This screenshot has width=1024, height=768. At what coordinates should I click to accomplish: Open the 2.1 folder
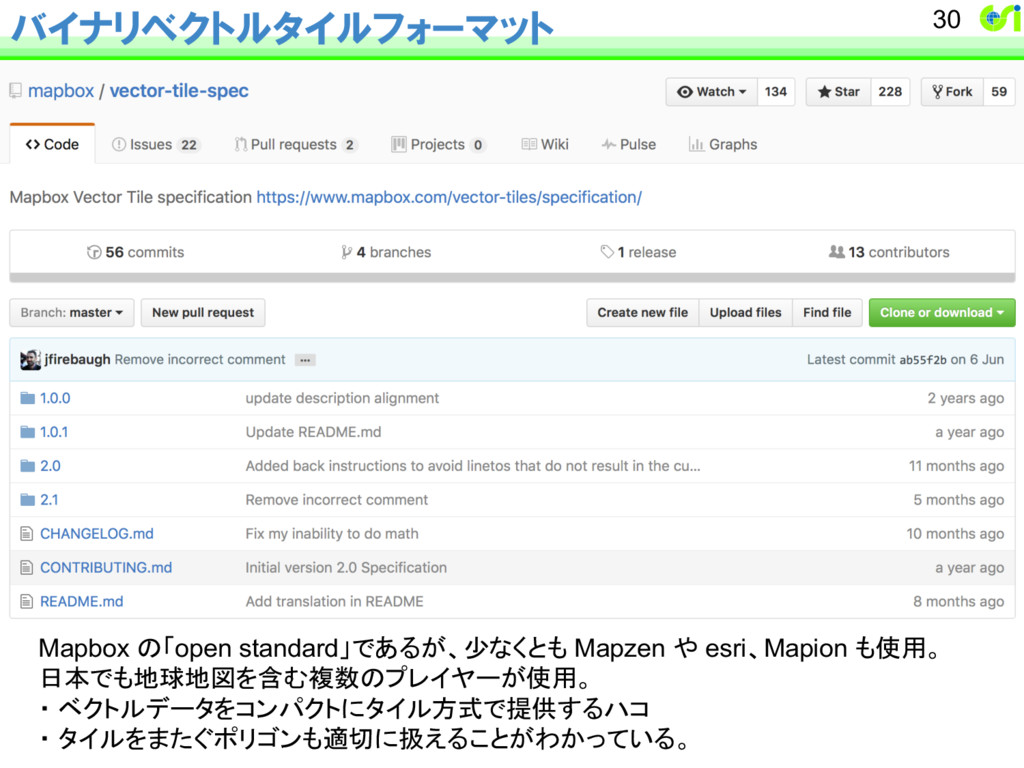click(x=49, y=500)
